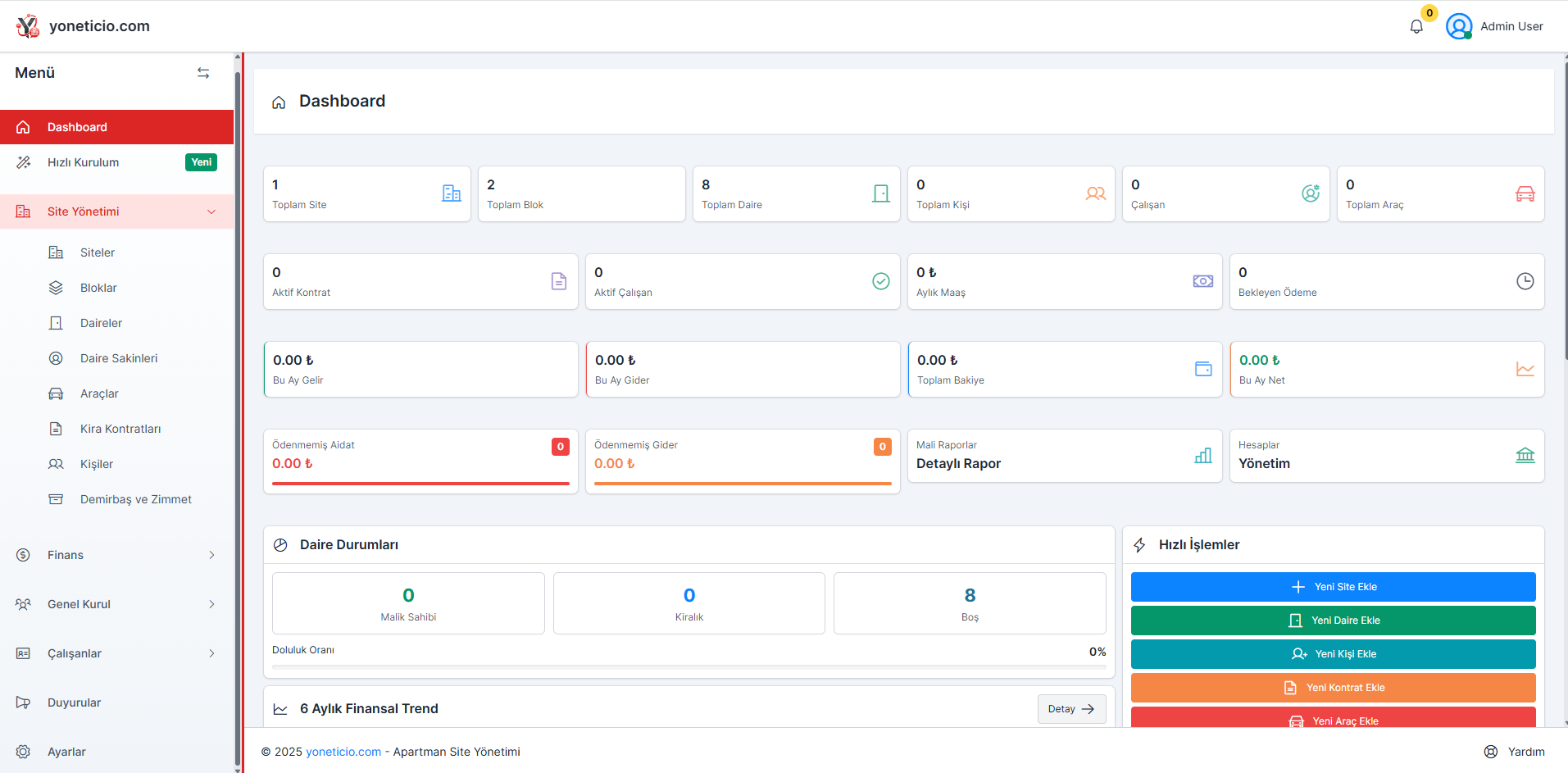This screenshot has height=773, width=1568.
Task: Expand the Genel Kurul menu section
Action: (x=211, y=604)
